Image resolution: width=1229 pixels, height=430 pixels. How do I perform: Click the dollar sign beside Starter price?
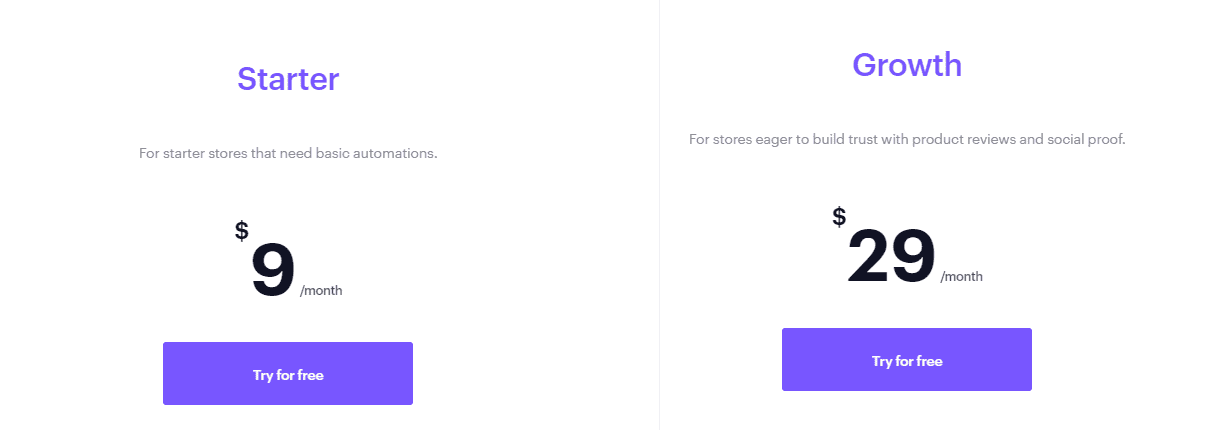point(242,231)
